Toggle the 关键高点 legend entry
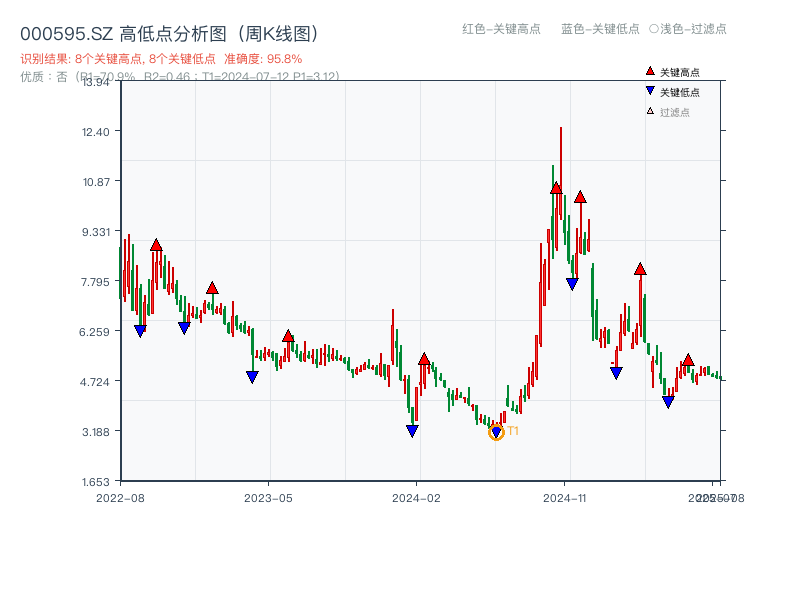Viewport: 800px width, 600px height. click(673, 72)
